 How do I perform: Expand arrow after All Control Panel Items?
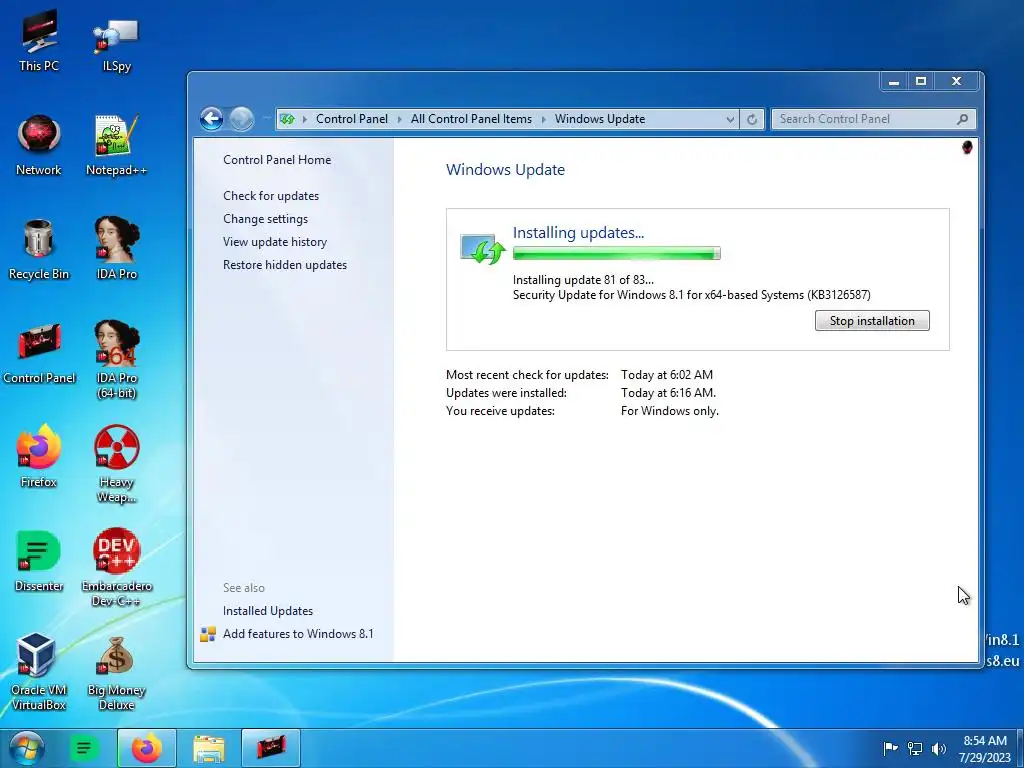[543, 119]
